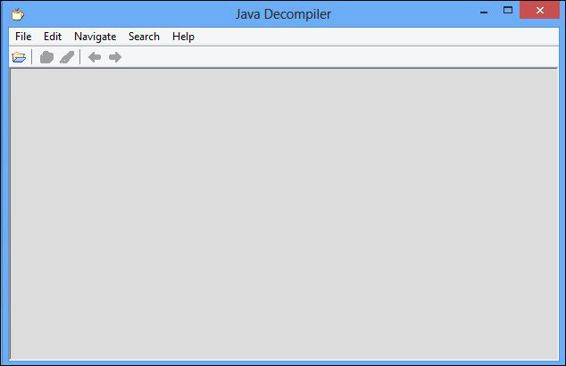Click separator between open and type icons
This screenshot has width=566, height=366.
click(x=32, y=57)
